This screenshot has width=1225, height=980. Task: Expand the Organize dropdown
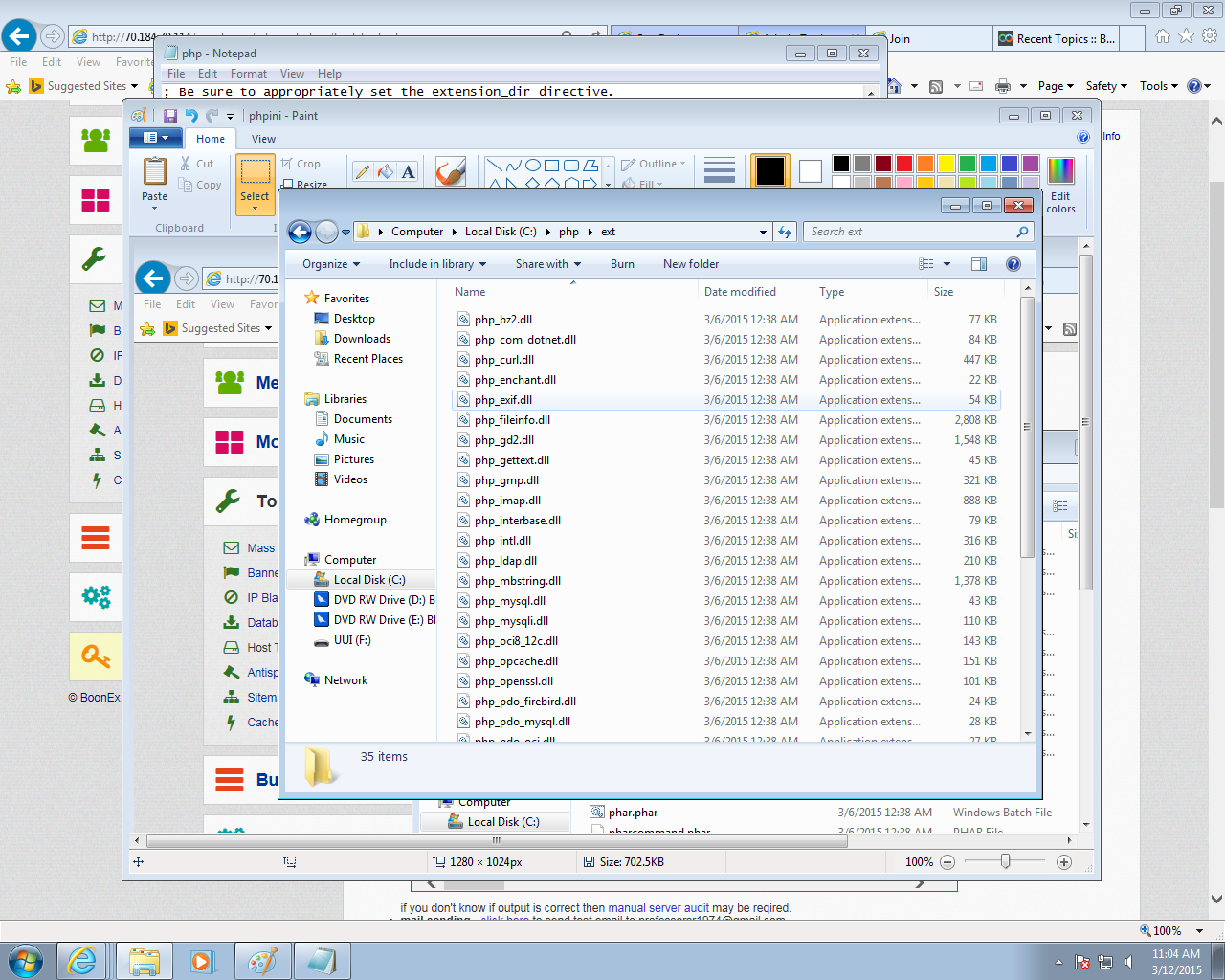[331, 264]
